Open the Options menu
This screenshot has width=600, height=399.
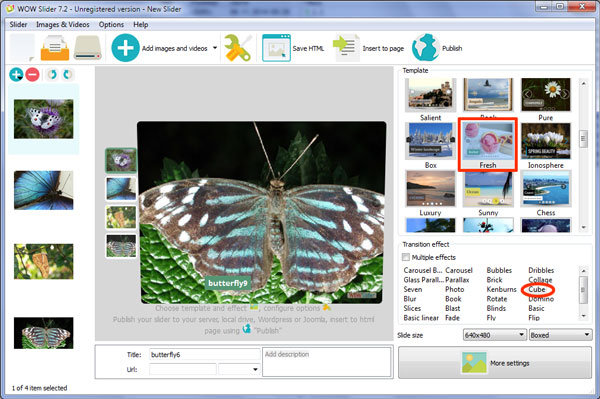point(111,24)
